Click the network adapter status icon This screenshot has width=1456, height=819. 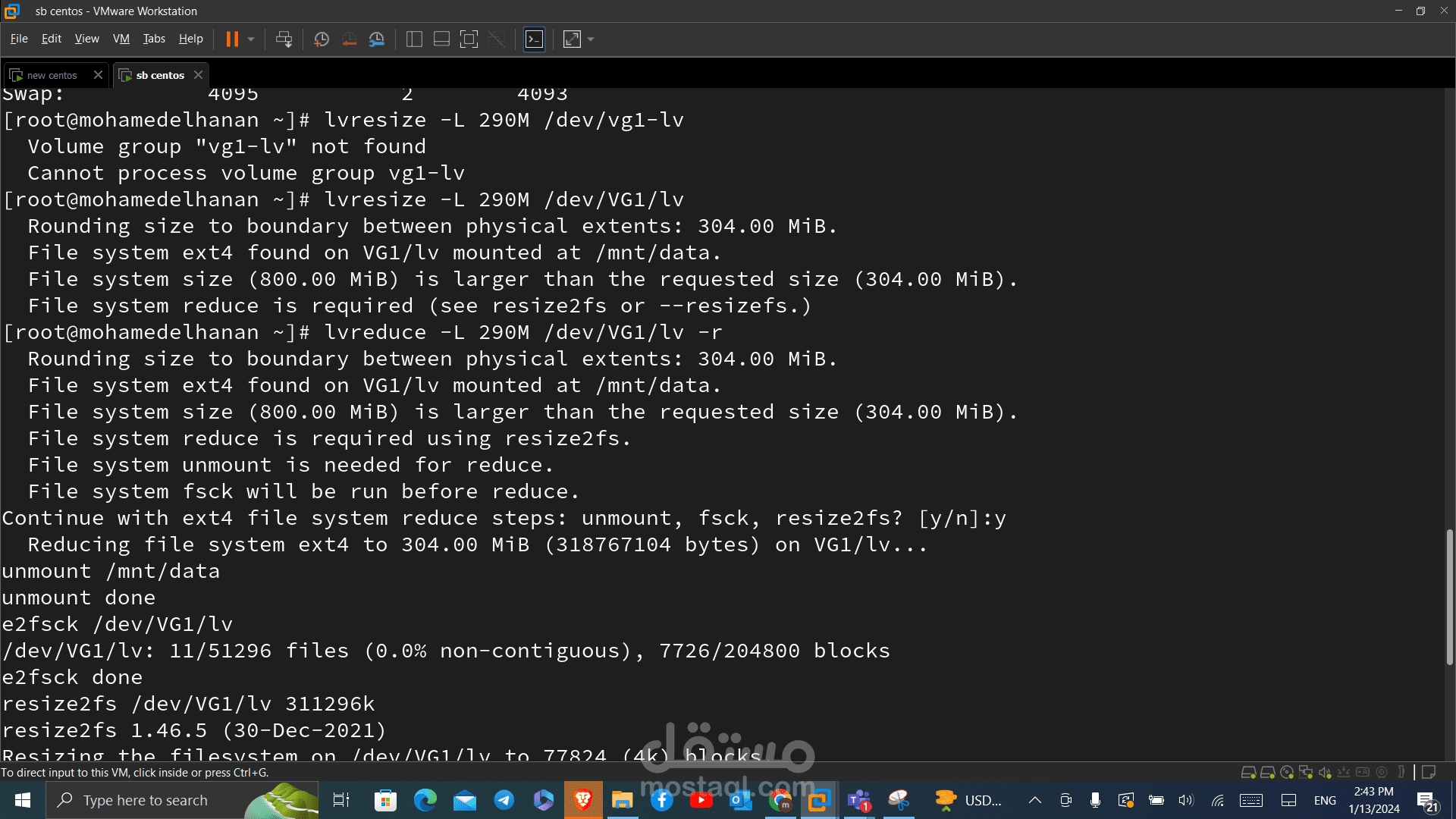pyautogui.click(x=1305, y=773)
